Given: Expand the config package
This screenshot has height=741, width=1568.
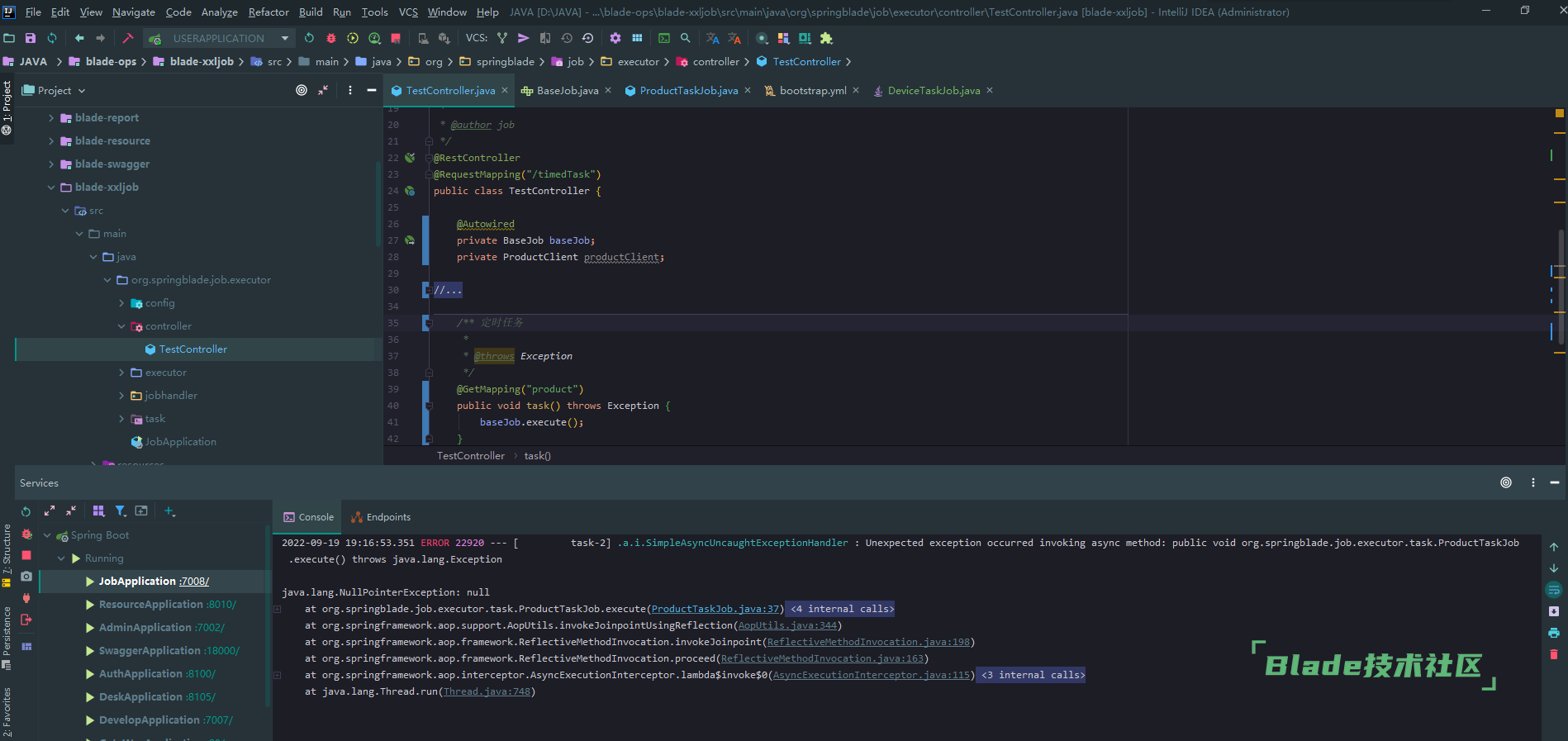Looking at the screenshot, I should click(x=121, y=303).
